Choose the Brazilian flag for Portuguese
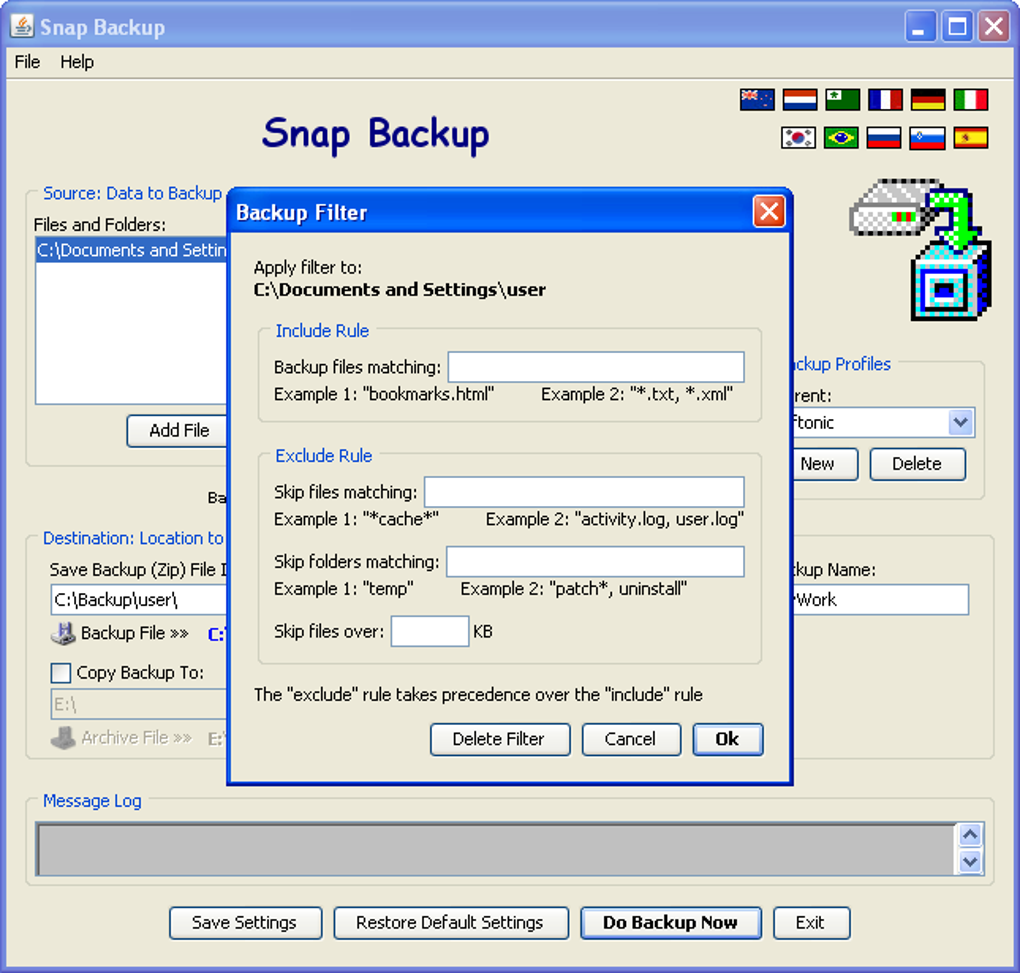The image size is (1020, 973). [x=841, y=138]
